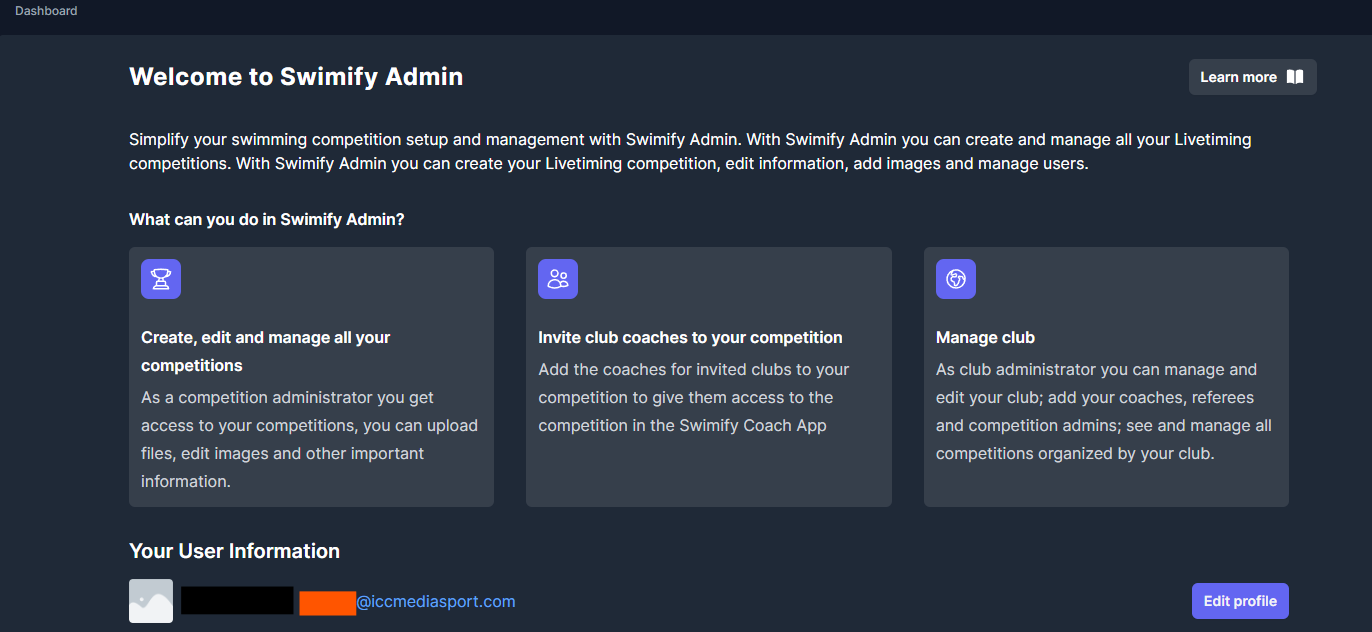The image size is (1372, 632).
Task: Click the club coaches people icon
Action: (x=558, y=279)
